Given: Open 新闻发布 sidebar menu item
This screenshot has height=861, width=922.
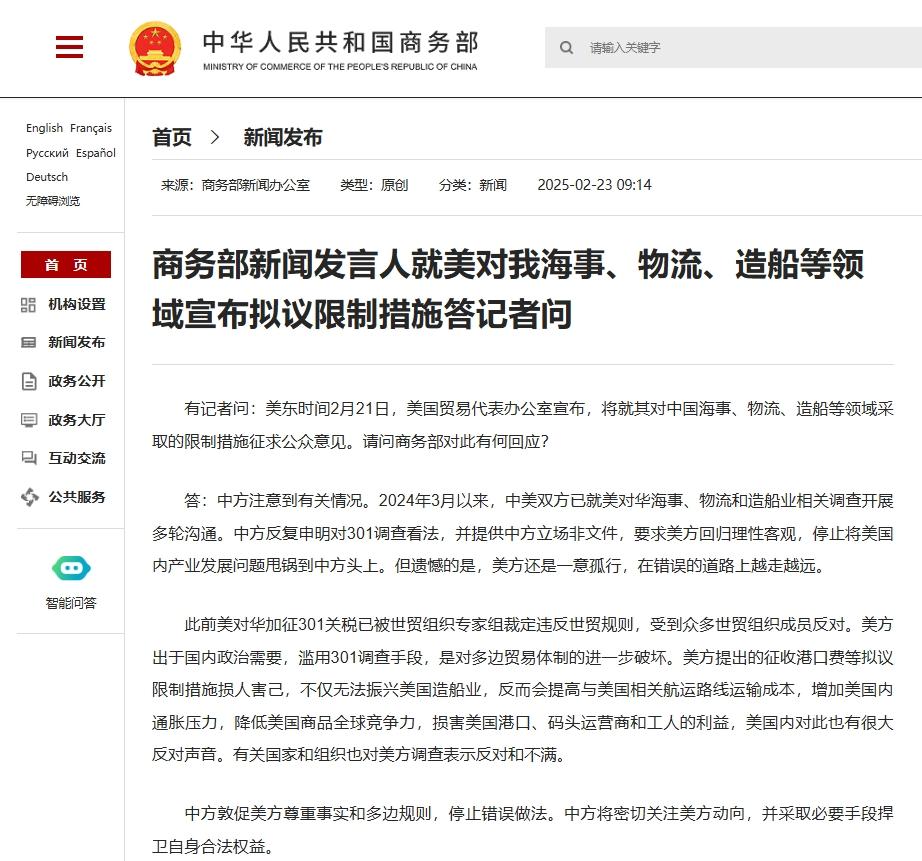Looking at the screenshot, I should [x=77, y=342].
